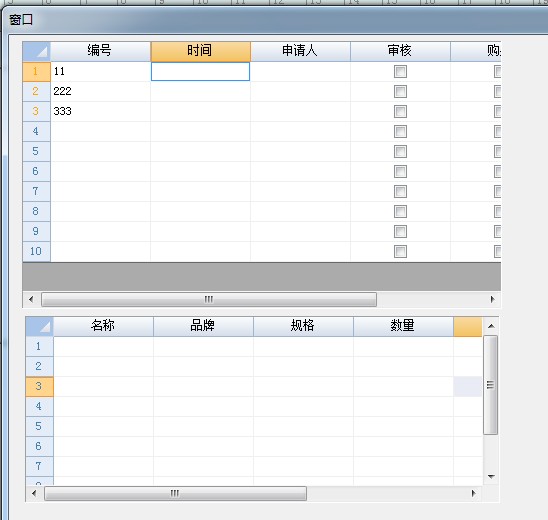
Task: Click down arrow of bottom grid vertical scrollbar
Action: click(x=491, y=476)
